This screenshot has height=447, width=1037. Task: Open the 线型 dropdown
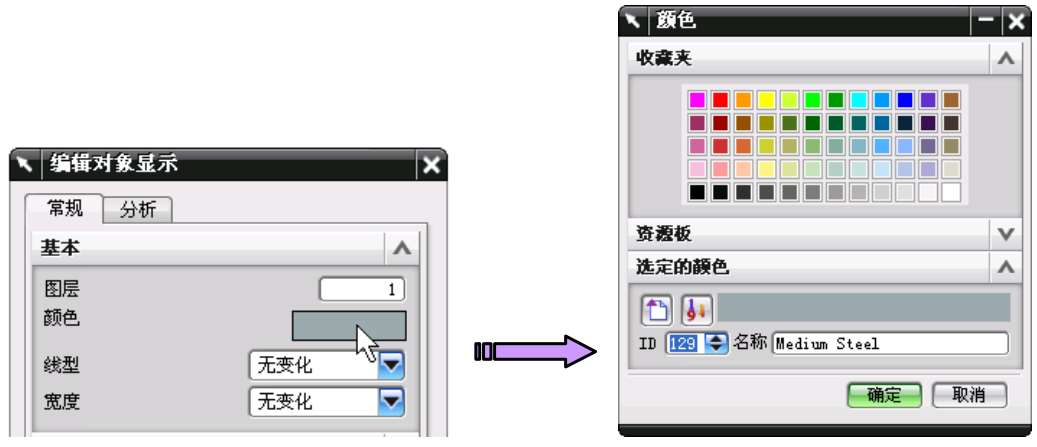coord(392,365)
